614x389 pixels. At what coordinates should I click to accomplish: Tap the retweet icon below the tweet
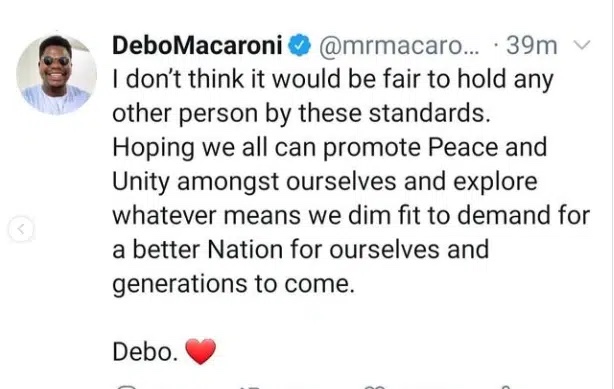tap(249, 387)
